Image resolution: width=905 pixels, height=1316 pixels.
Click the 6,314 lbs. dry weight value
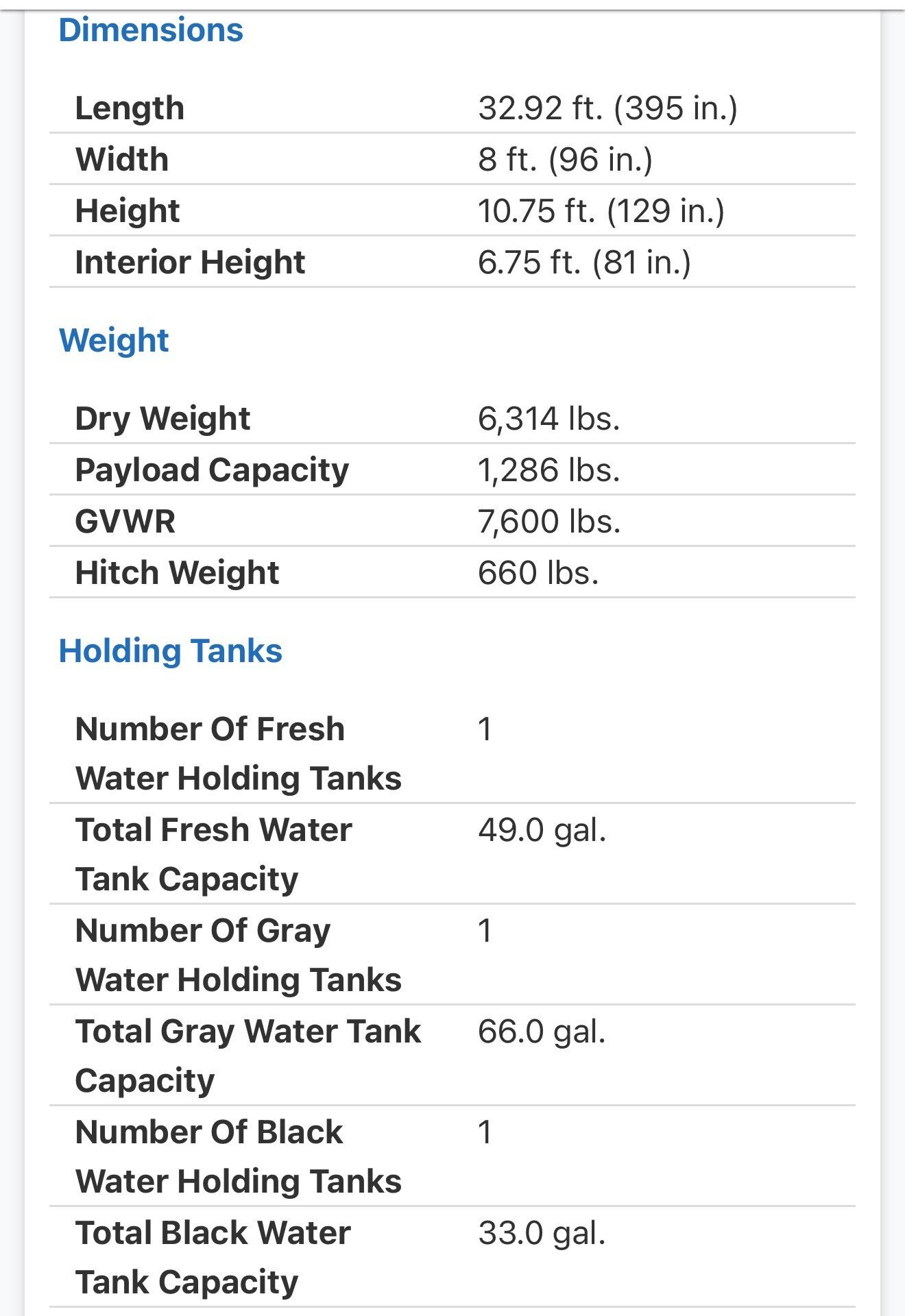tap(548, 418)
